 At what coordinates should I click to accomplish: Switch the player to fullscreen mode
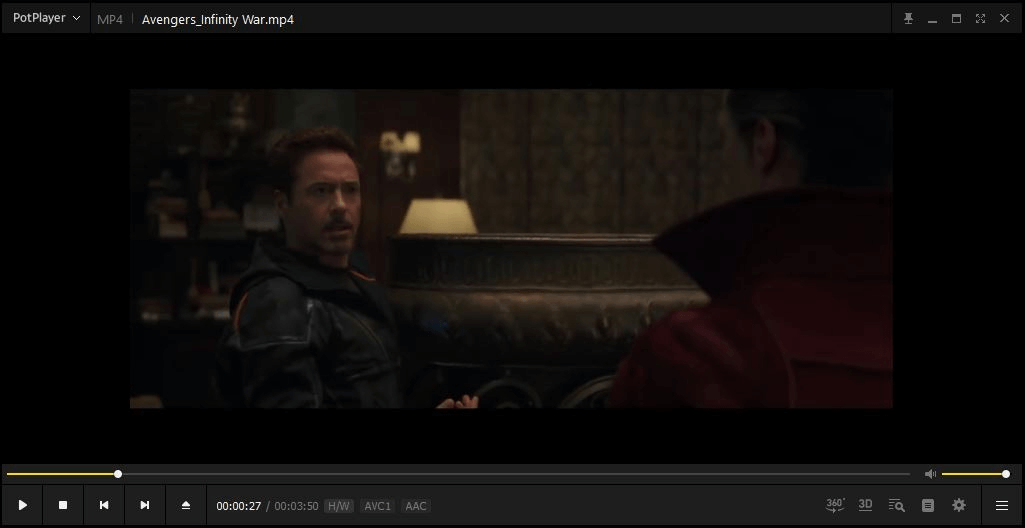click(980, 19)
